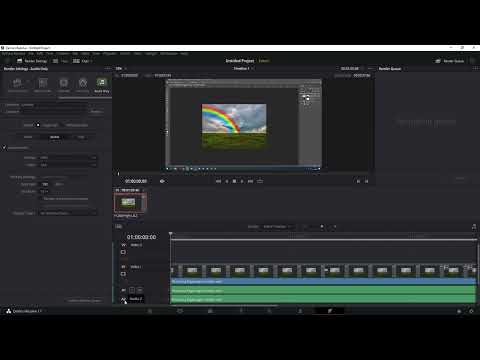Screen dimensions: 480x360
Task: Open the Render Settings panel button
Action: 32,61
